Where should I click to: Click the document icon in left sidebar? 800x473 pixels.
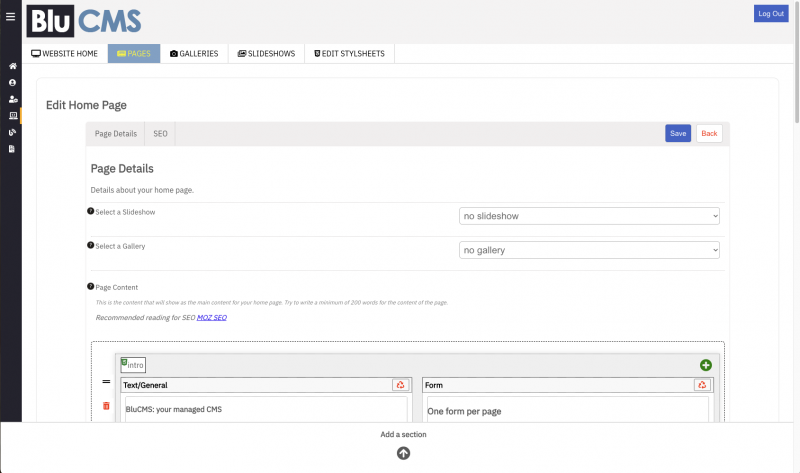coord(12,148)
